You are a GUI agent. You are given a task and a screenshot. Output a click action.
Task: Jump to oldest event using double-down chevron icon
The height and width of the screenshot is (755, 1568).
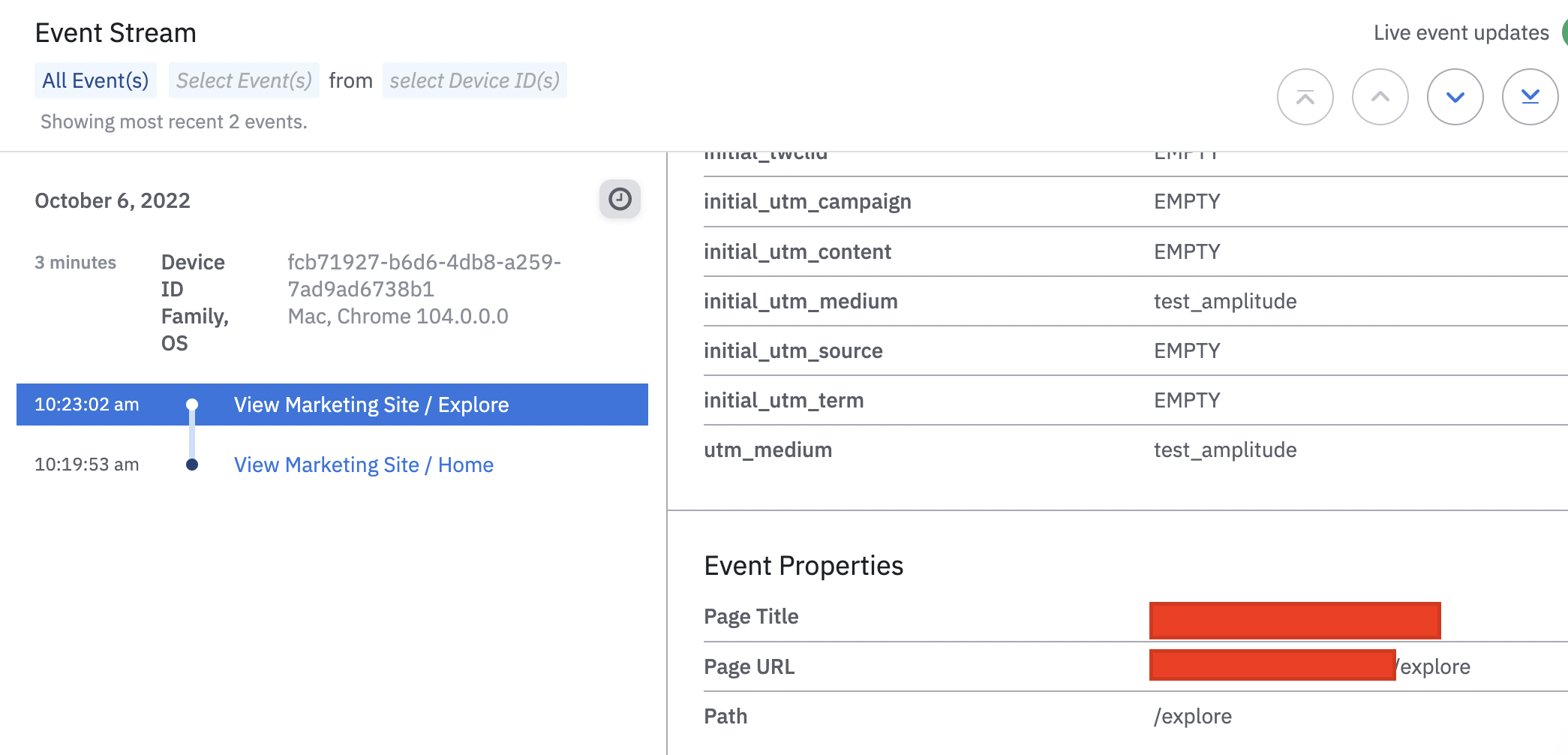click(x=1530, y=96)
